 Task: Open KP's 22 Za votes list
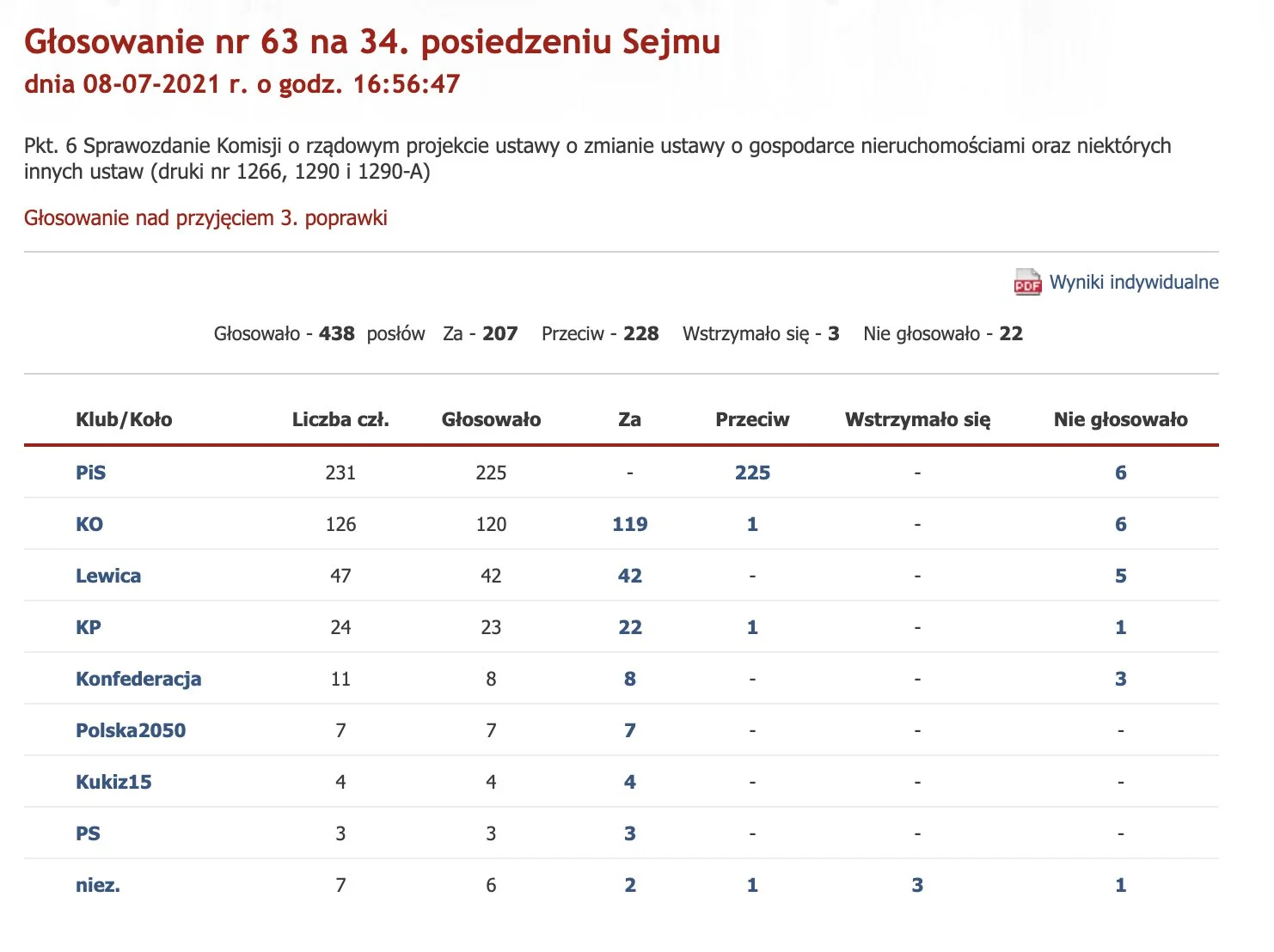coord(629,627)
